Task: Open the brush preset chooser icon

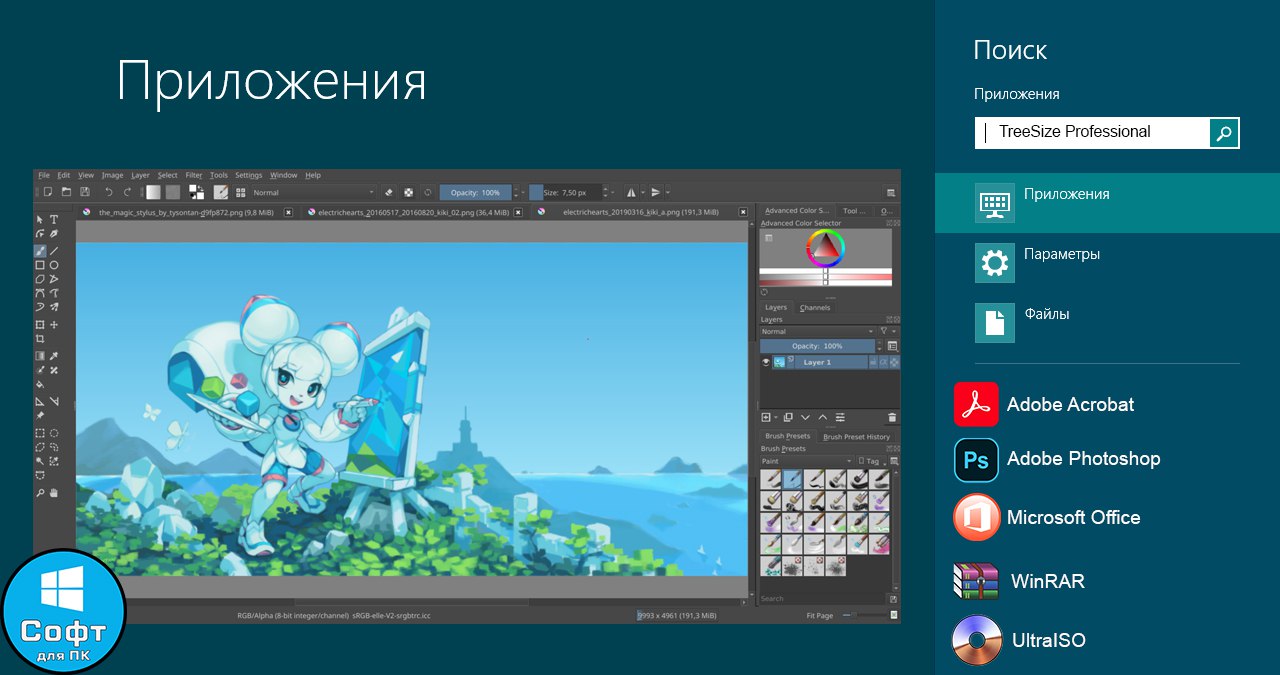Action: tap(241, 192)
